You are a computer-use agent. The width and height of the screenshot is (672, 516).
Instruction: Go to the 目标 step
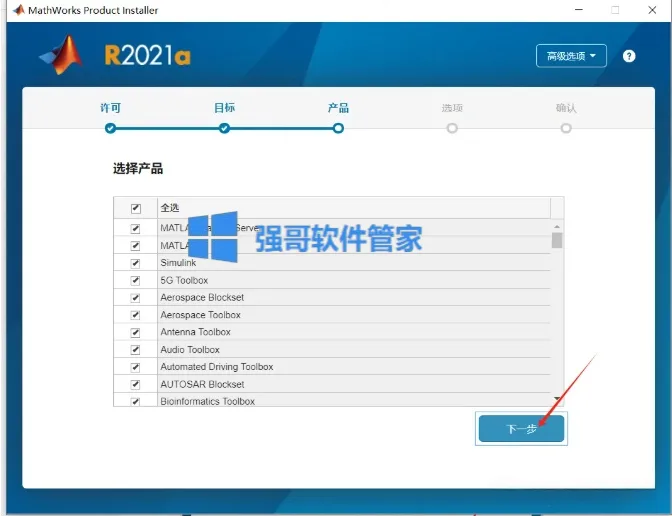(224, 108)
